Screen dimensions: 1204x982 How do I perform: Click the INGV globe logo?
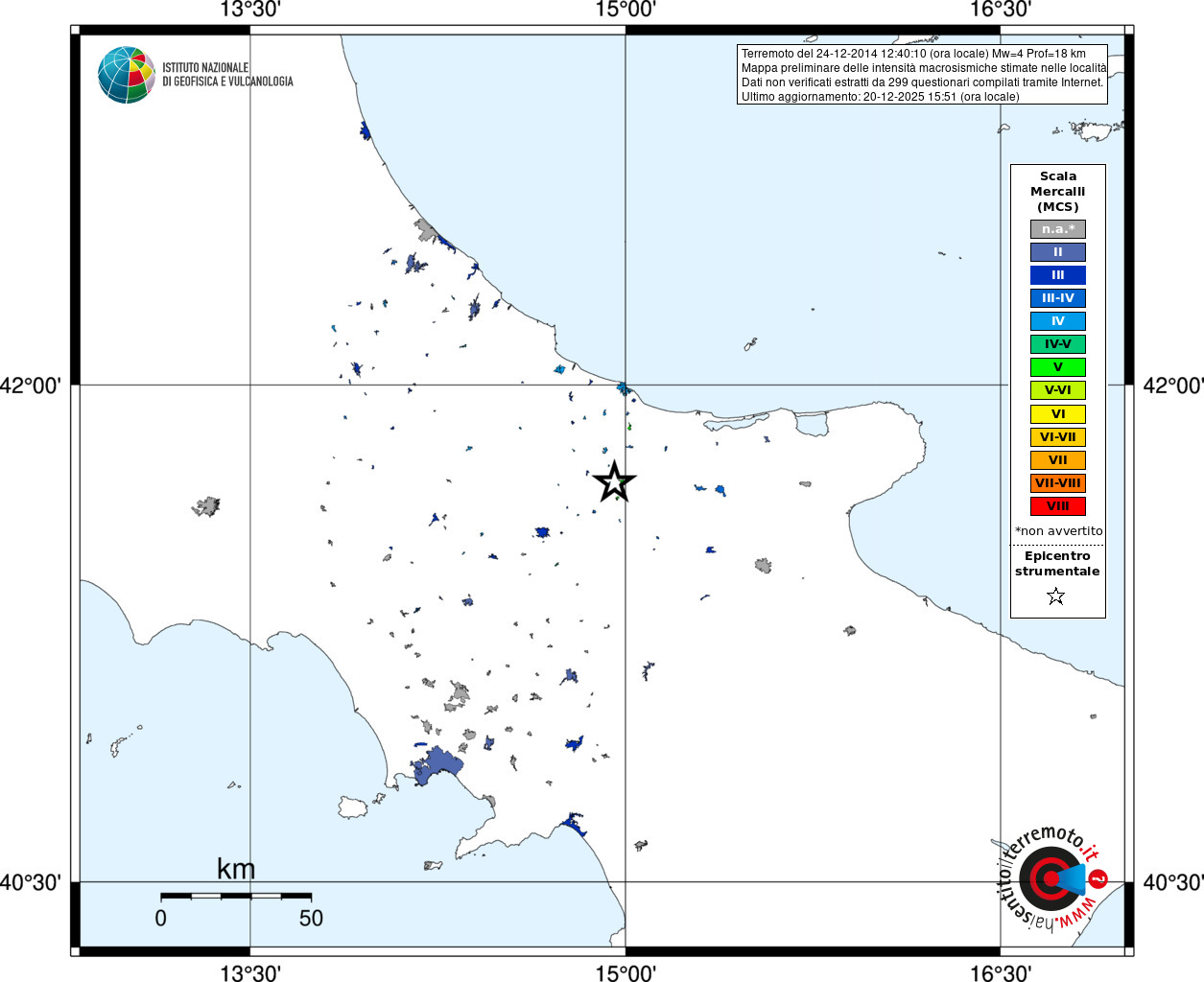point(126,75)
